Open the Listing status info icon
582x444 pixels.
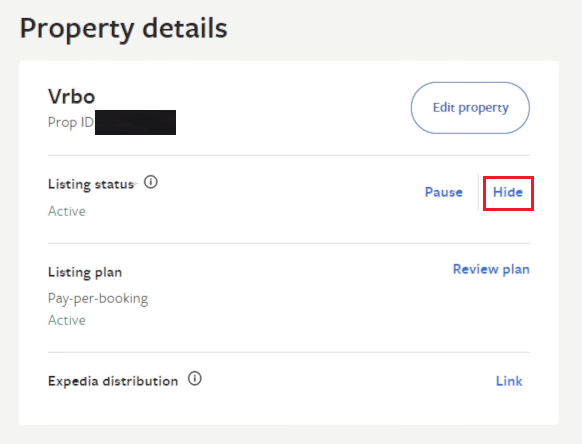click(x=151, y=182)
